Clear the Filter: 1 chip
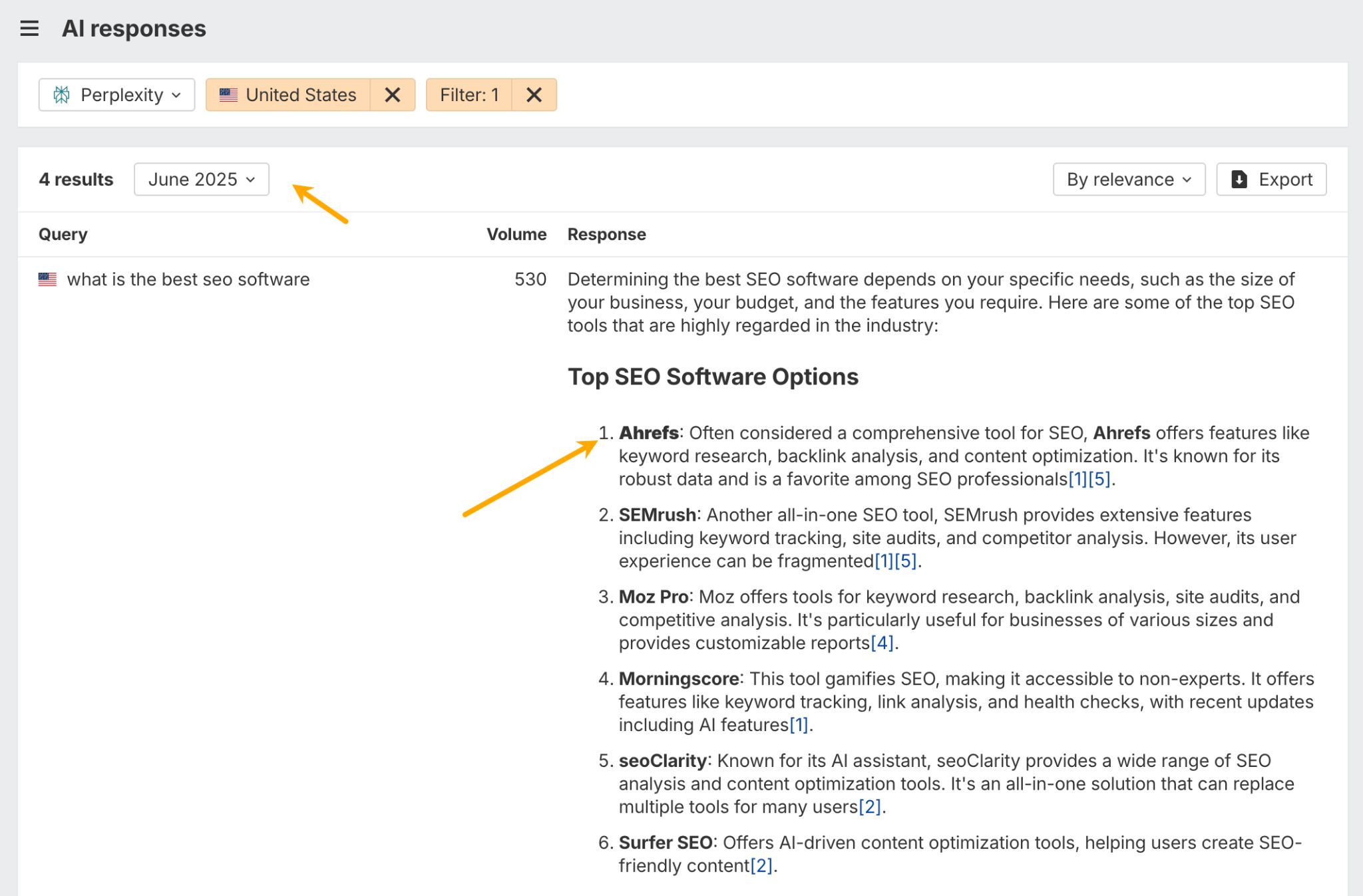This screenshot has height=896, width=1363. (535, 94)
